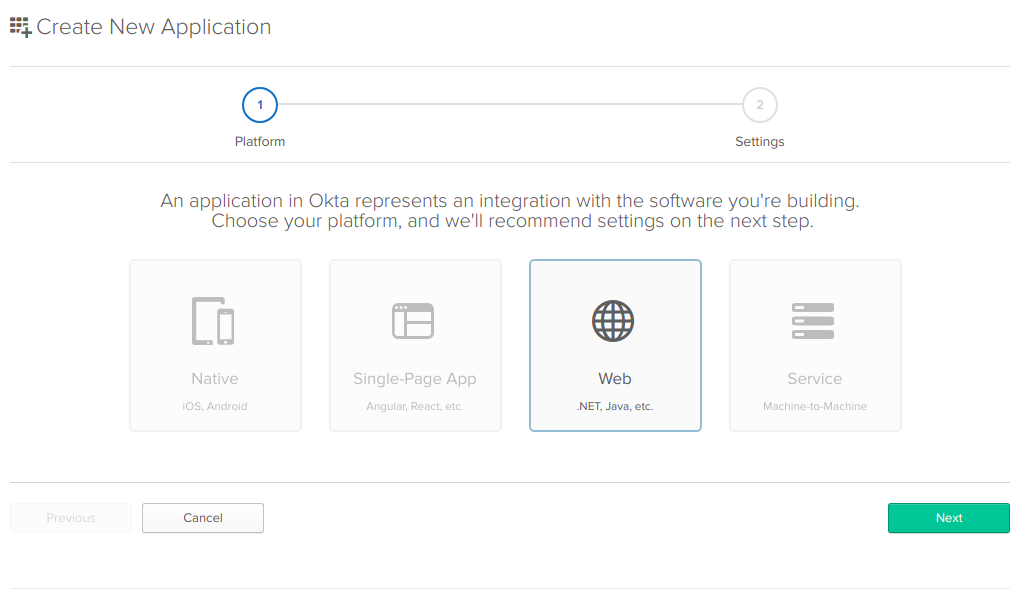The width and height of the screenshot is (1017, 592).
Task: Click the iOS, Android subtitle
Action: click(x=215, y=407)
